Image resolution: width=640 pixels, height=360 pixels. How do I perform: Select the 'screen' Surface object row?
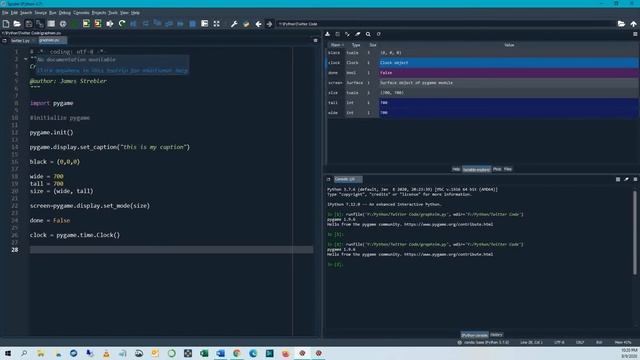[x=482, y=82]
